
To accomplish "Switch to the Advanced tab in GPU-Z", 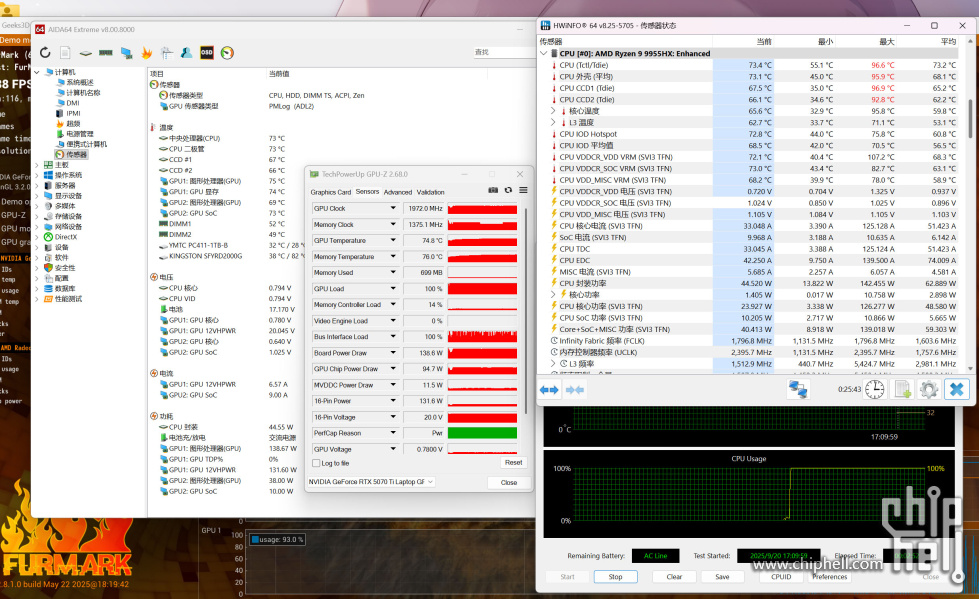I will click(398, 192).
